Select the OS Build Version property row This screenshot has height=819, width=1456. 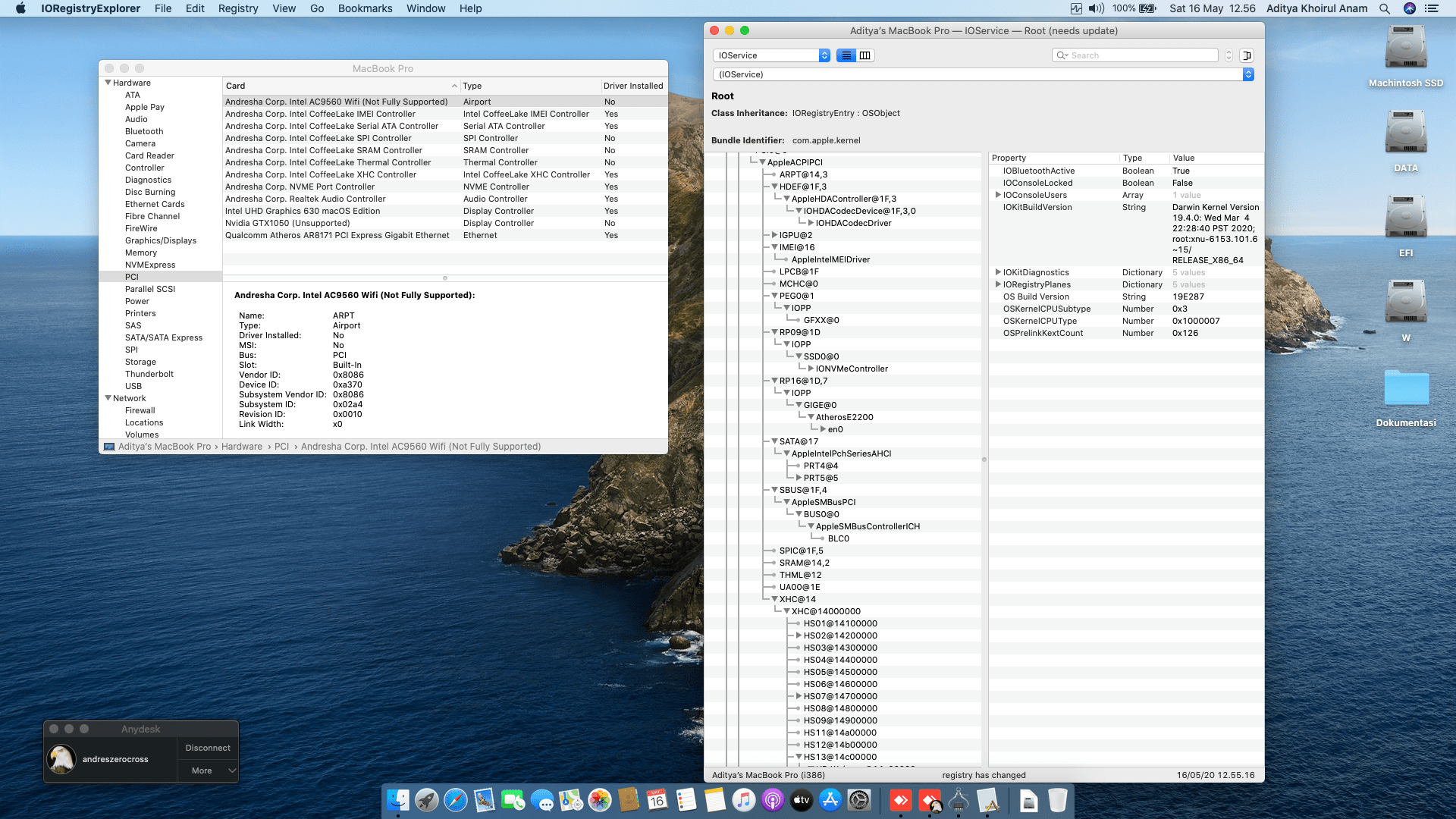coord(1125,297)
